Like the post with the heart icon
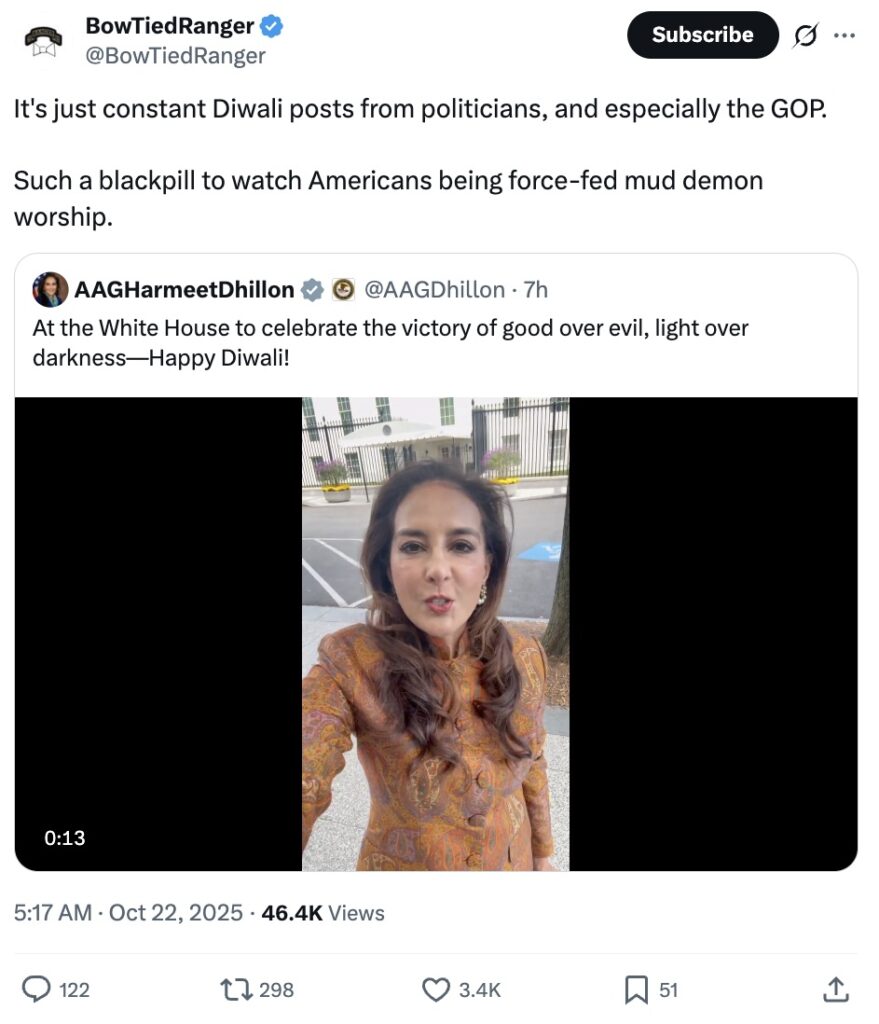 [436, 989]
